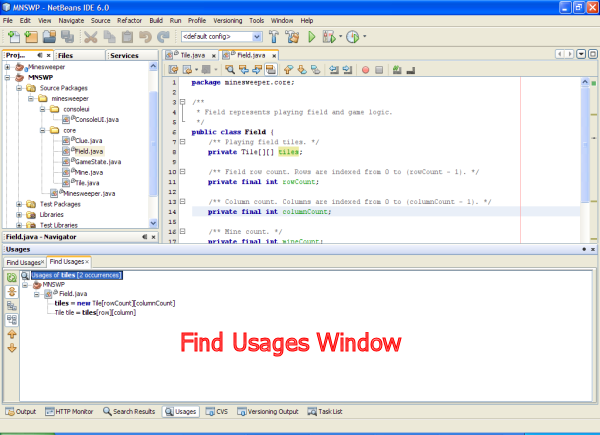Click expand tree icon in Usages sidebar
Screen dimensions: 600x435
coord(12,292)
